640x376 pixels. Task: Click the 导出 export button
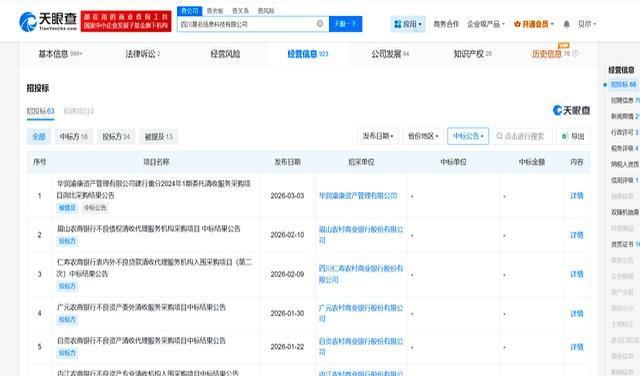[x=573, y=136]
